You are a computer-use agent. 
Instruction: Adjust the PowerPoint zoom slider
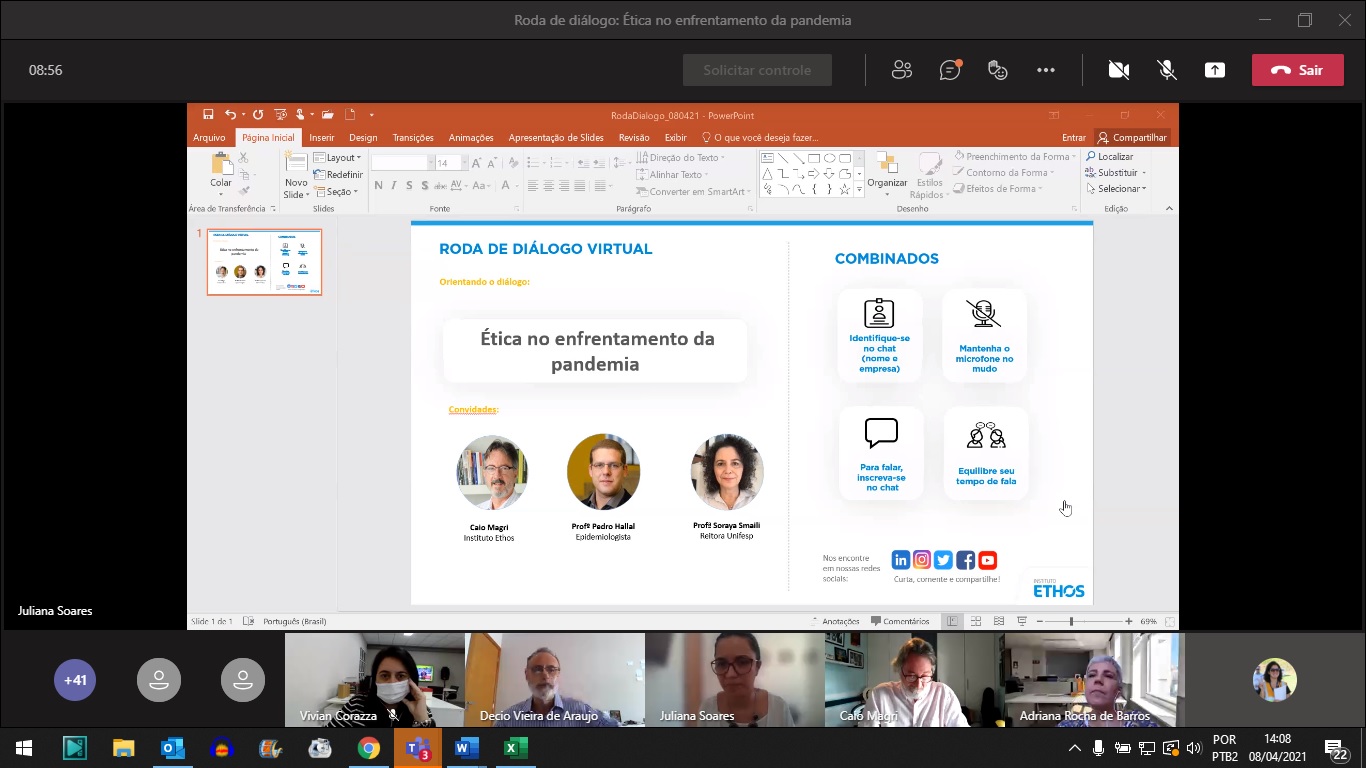point(1071,621)
